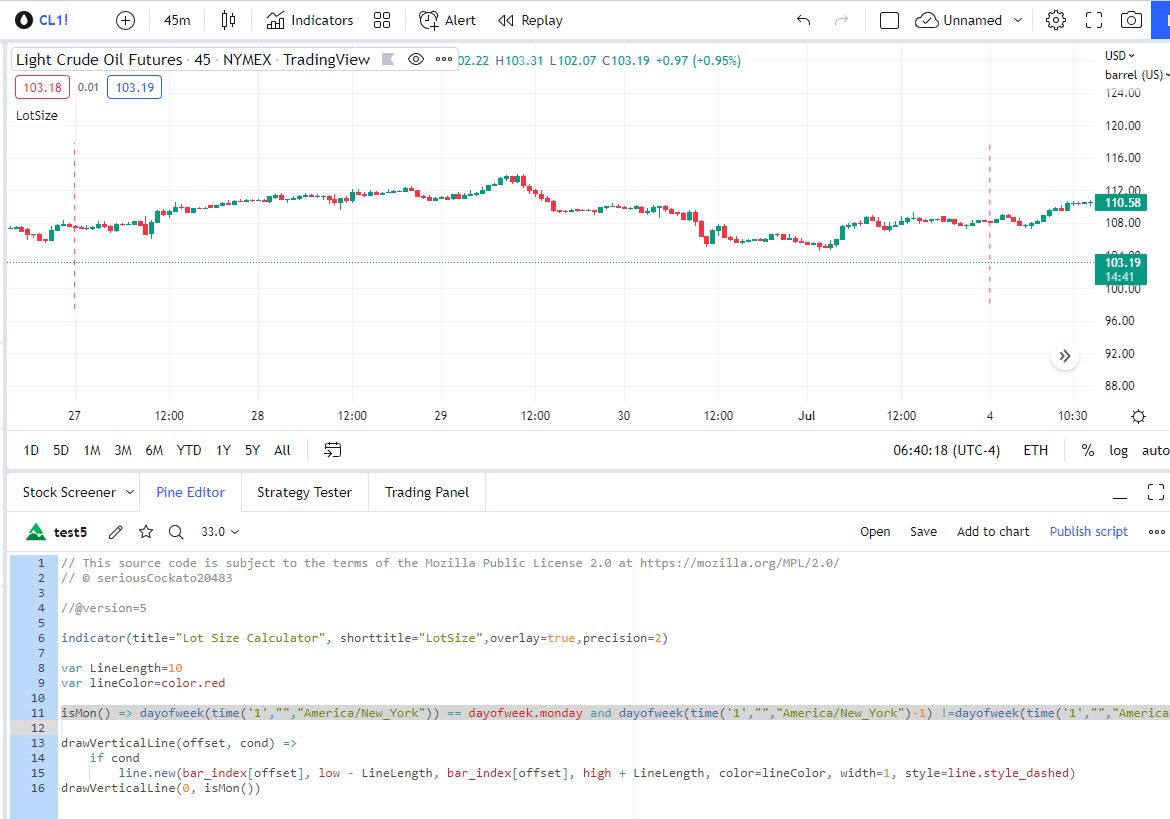Redo the chart action
Viewport: 1170px width, 819px height.
click(841, 20)
